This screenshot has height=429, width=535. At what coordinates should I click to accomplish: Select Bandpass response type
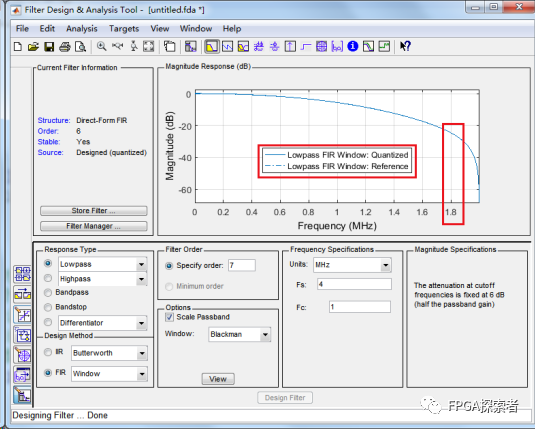click(48, 293)
